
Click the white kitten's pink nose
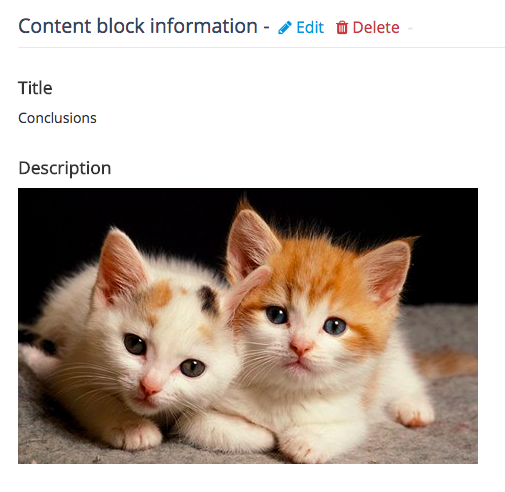click(150, 386)
